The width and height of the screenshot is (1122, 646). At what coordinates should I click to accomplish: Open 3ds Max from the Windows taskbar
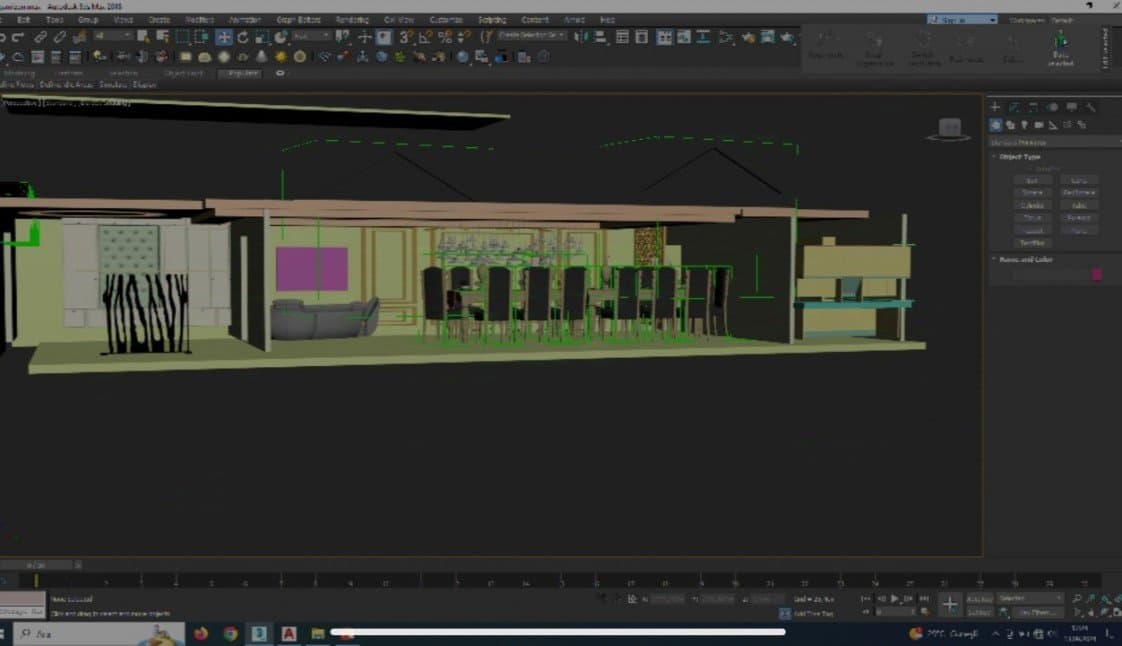[259, 634]
